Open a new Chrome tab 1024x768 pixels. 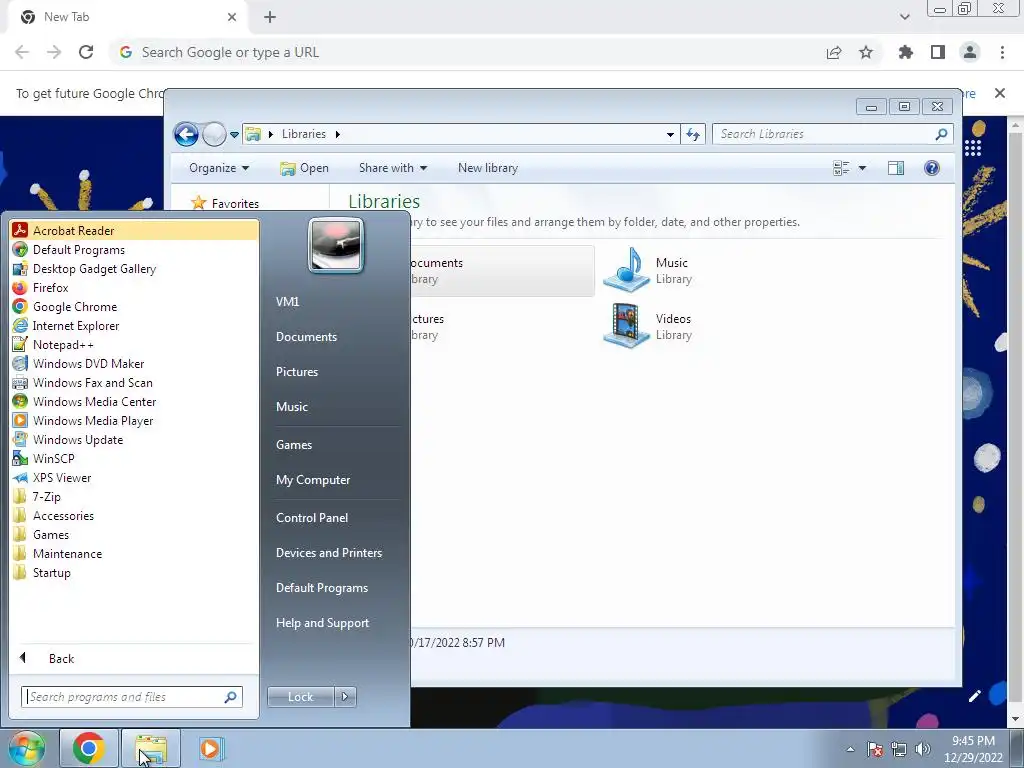(270, 18)
